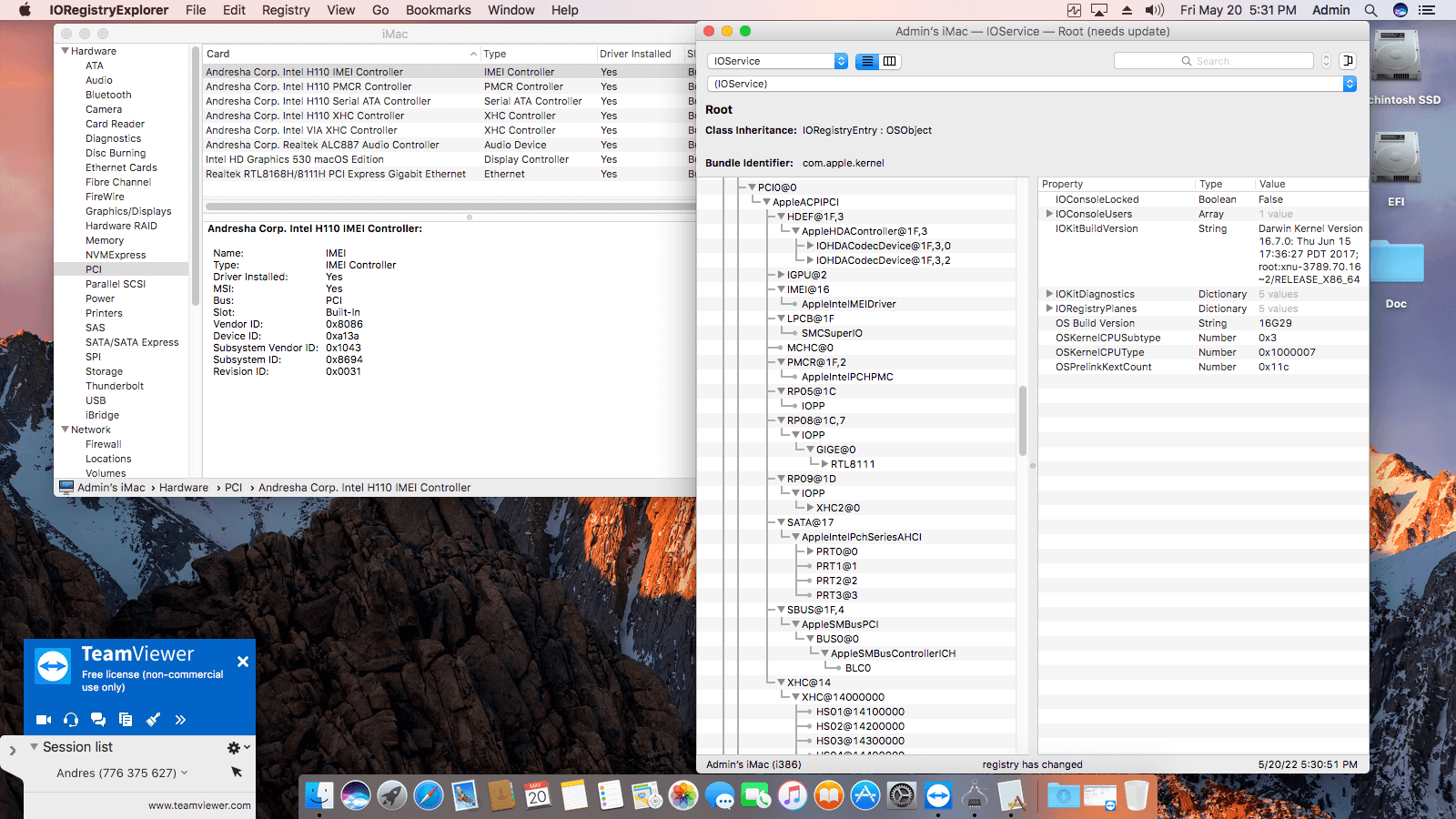Image resolution: width=1456 pixels, height=819 pixels.
Task: Select USB in System Information sidebar
Action: 96,400
